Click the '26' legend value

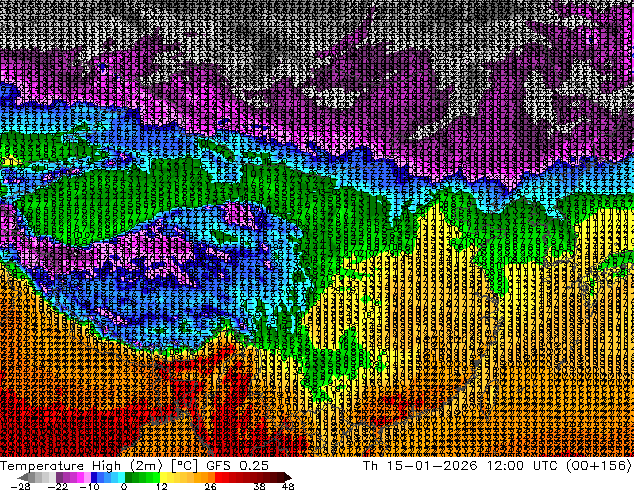(210, 486)
